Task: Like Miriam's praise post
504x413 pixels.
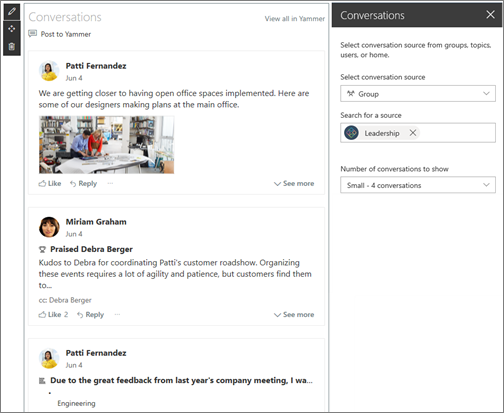Action: (50, 315)
